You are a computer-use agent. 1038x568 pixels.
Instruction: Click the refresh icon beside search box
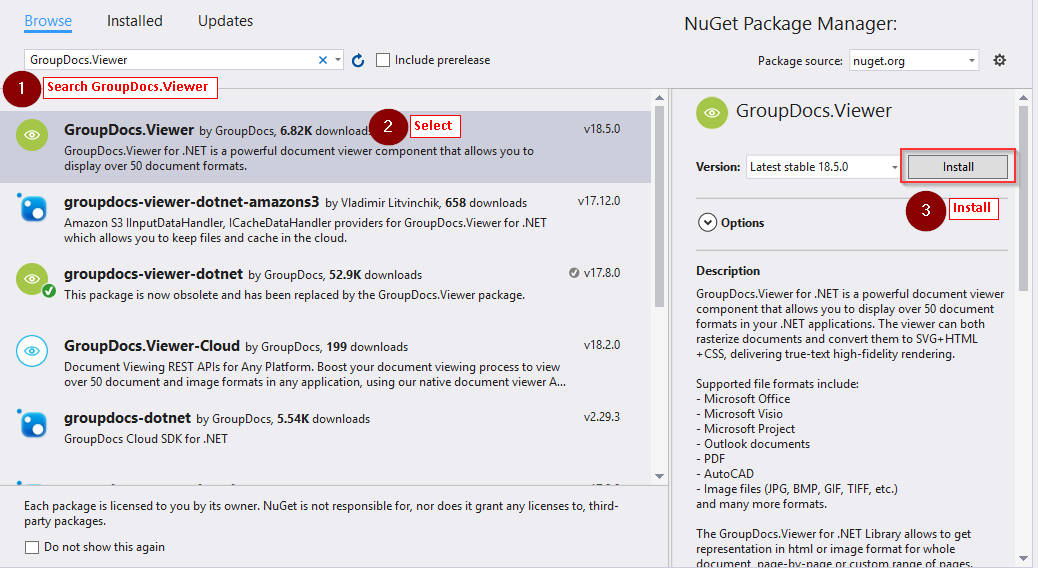358,60
